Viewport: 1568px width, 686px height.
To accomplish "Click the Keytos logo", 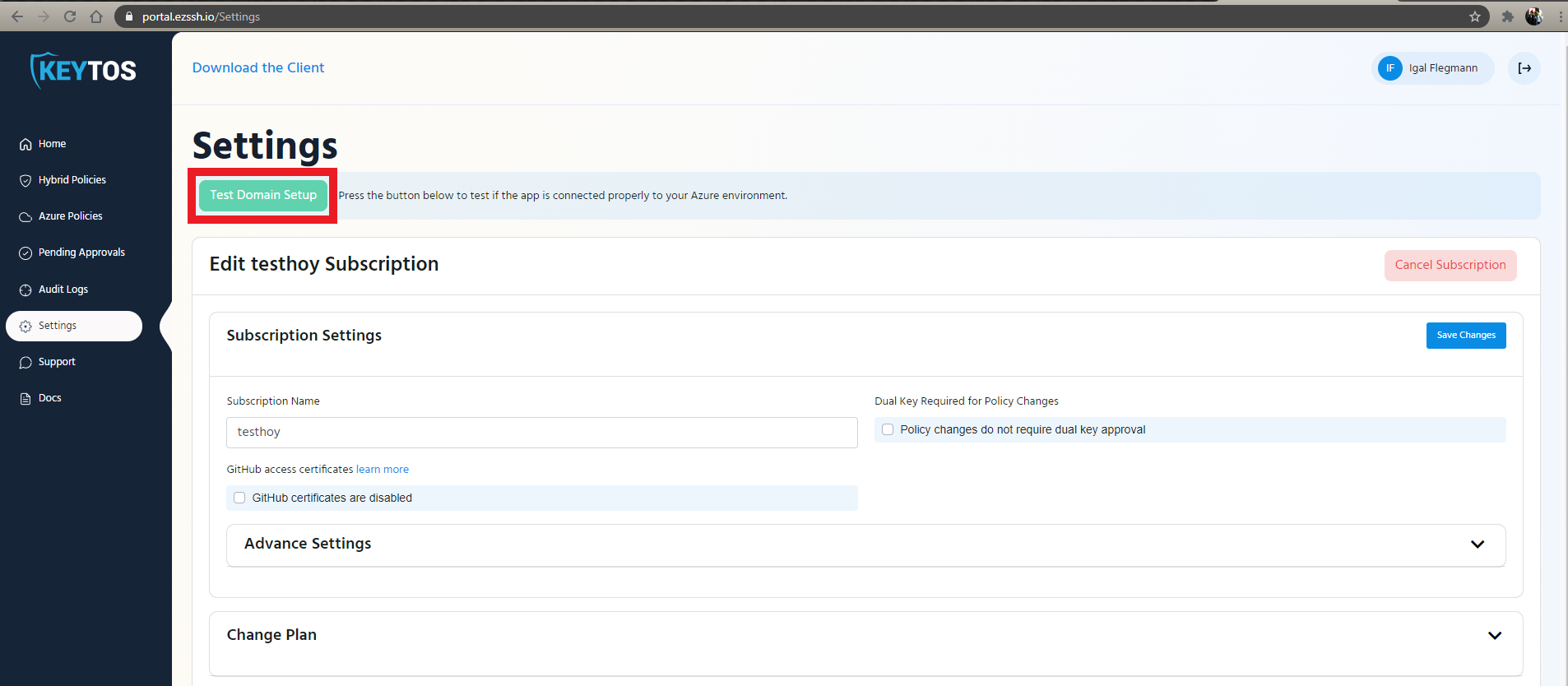I will click(83, 71).
